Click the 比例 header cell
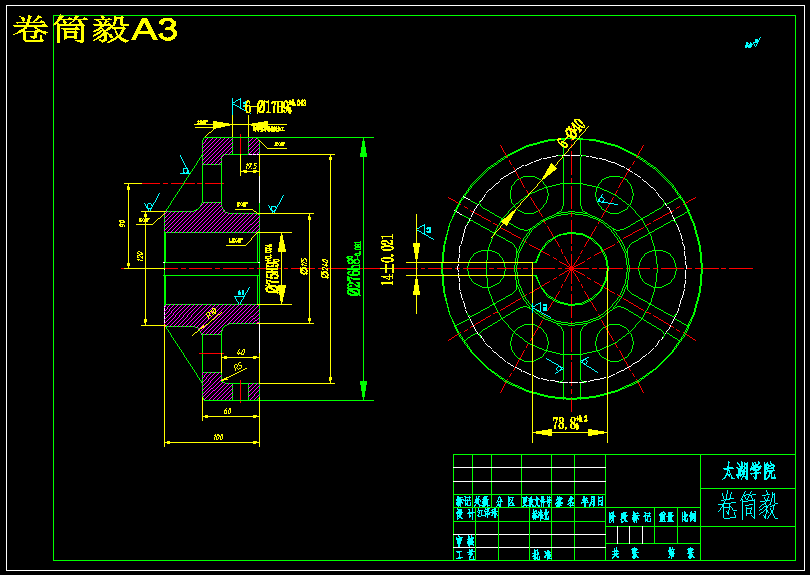Screen dimensions: 810x575 [x=689, y=517]
